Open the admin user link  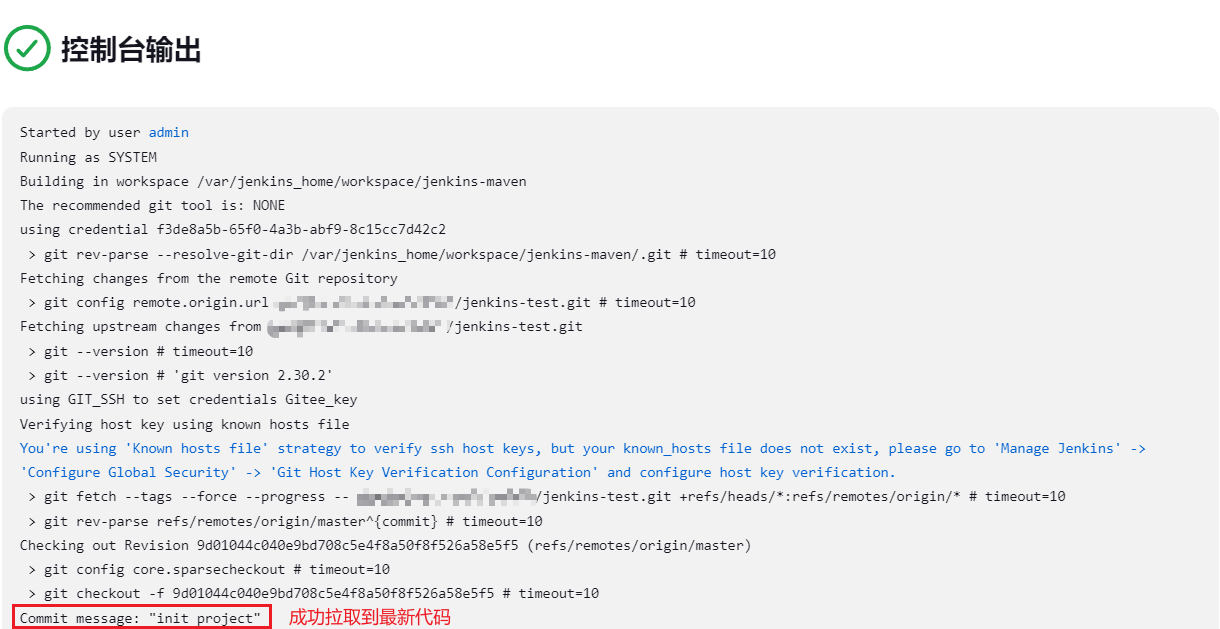point(169,133)
